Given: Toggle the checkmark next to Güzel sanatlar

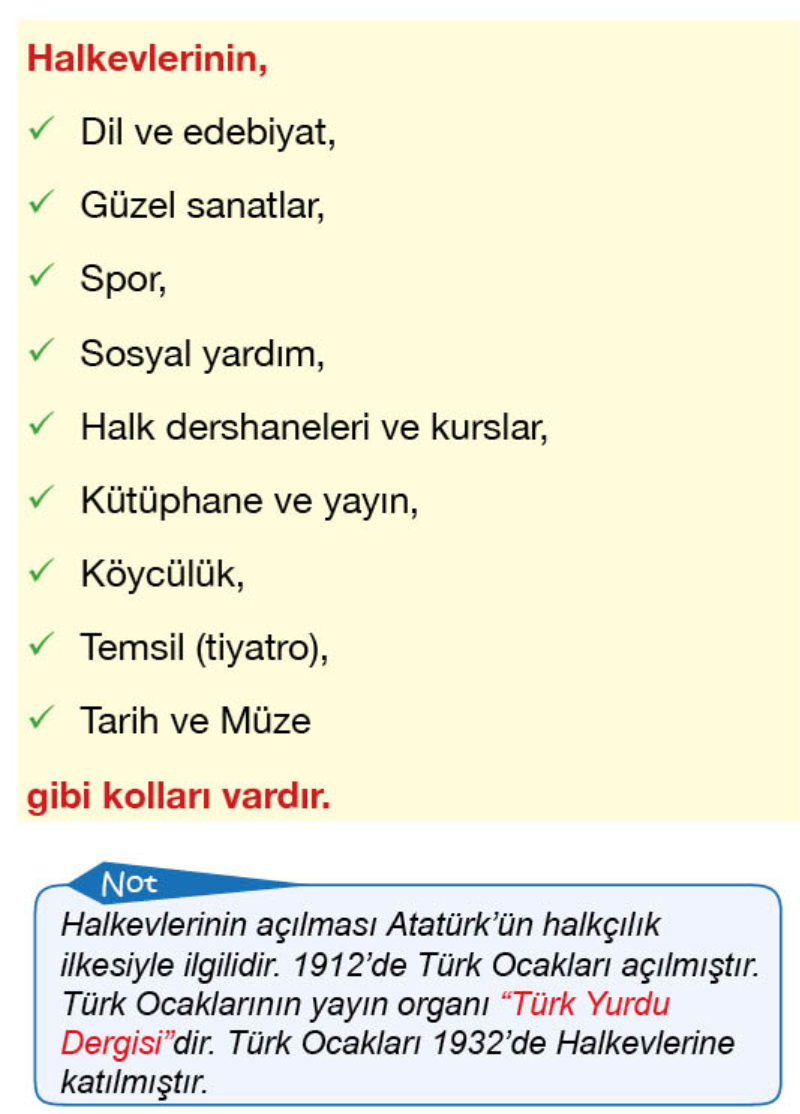Looking at the screenshot, I should pos(41,203).
